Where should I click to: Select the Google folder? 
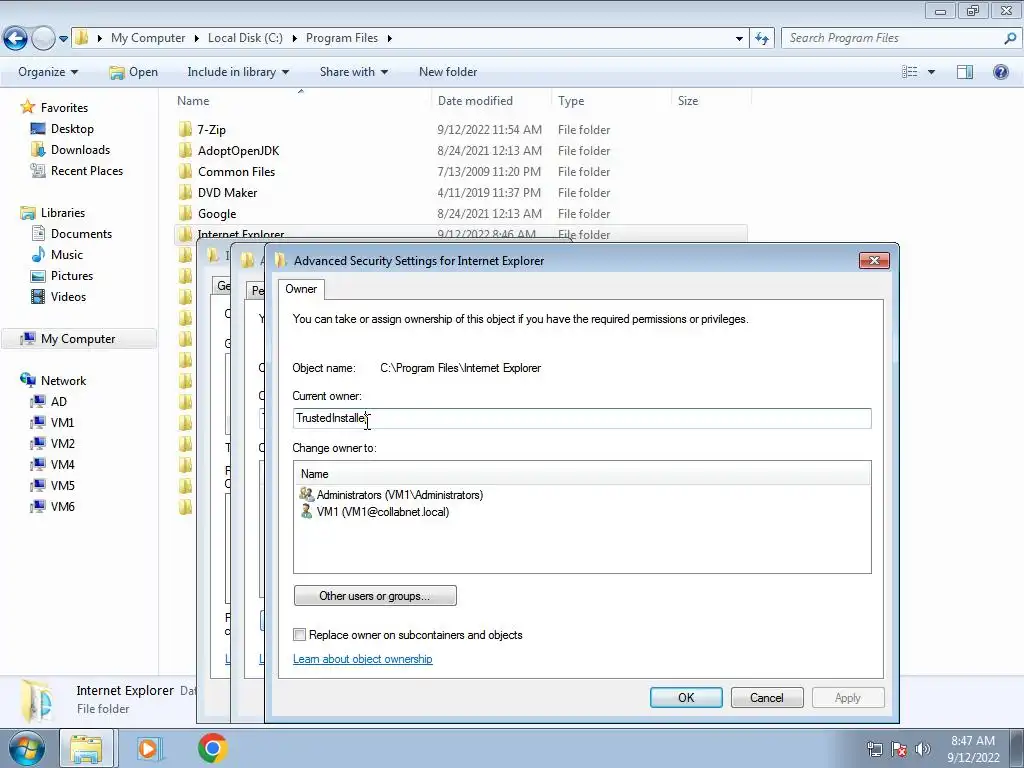coord(217,214)
